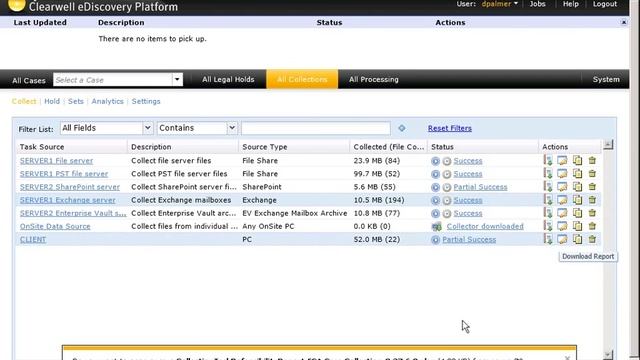Run the SERVER1 File server collection

click(x=435, y=161)
